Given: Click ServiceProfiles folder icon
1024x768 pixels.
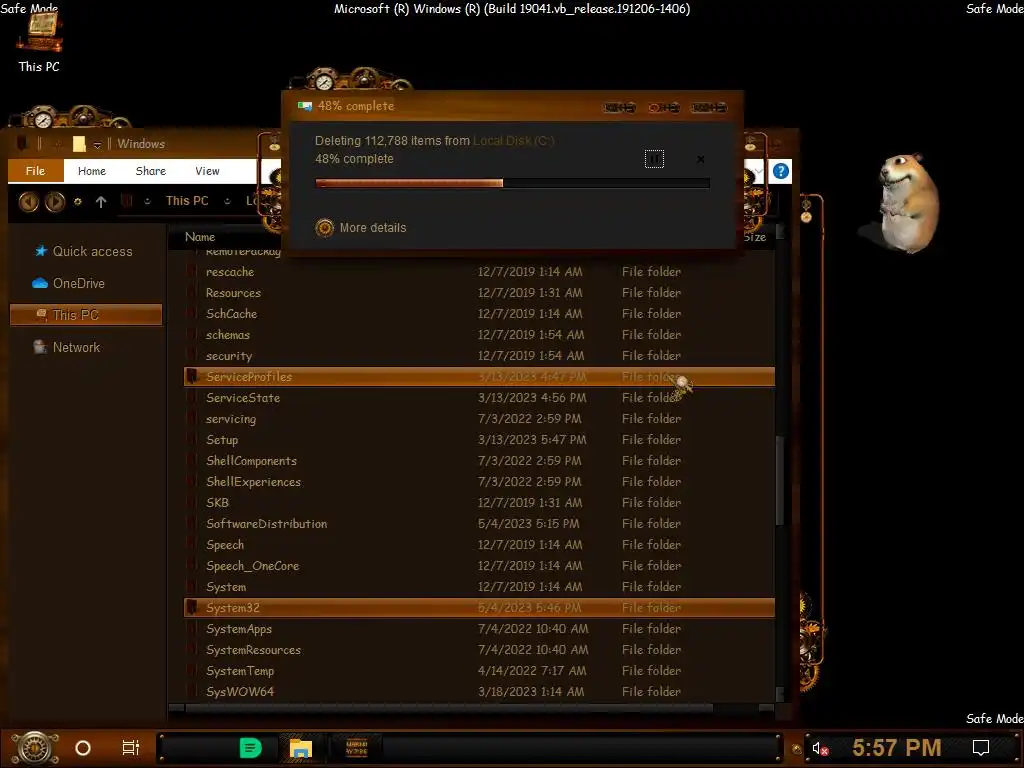Looking at the screenshot, I should tap(192, 376).
